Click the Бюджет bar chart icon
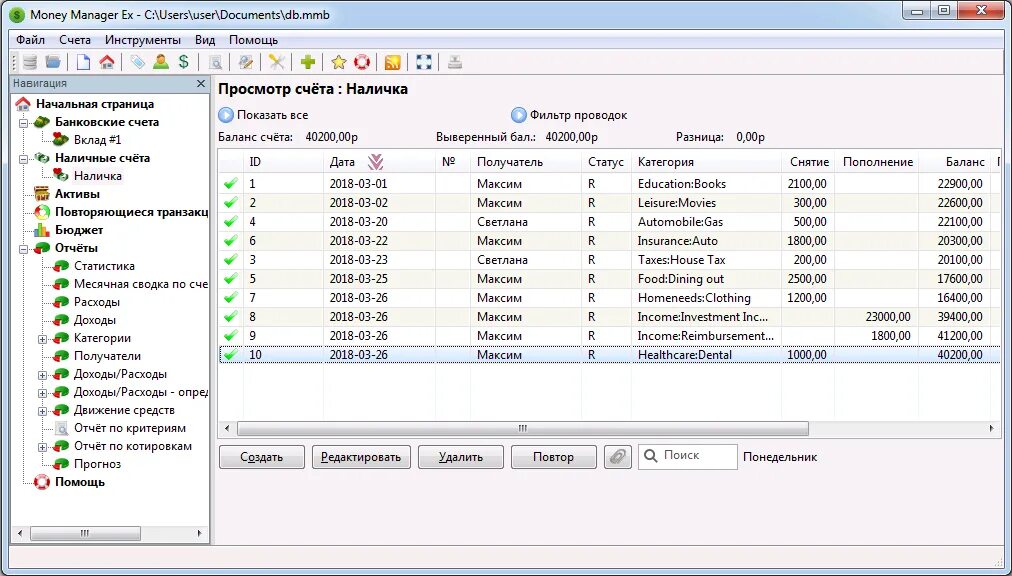1012x576 pixels. [x=41, y=230]
